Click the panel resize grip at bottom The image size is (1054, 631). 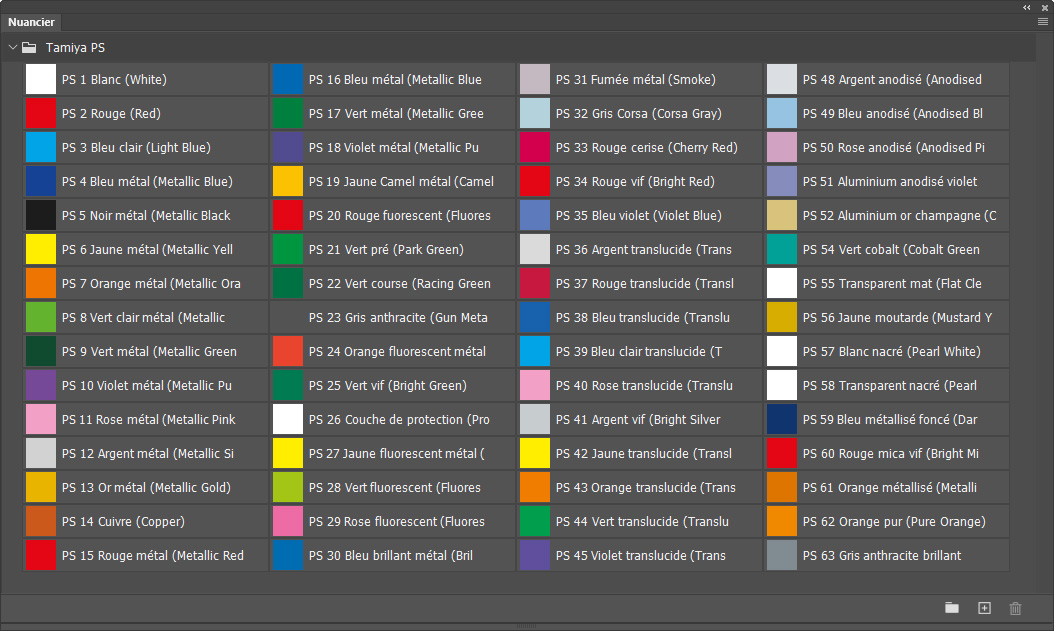[x=527, y=627]
